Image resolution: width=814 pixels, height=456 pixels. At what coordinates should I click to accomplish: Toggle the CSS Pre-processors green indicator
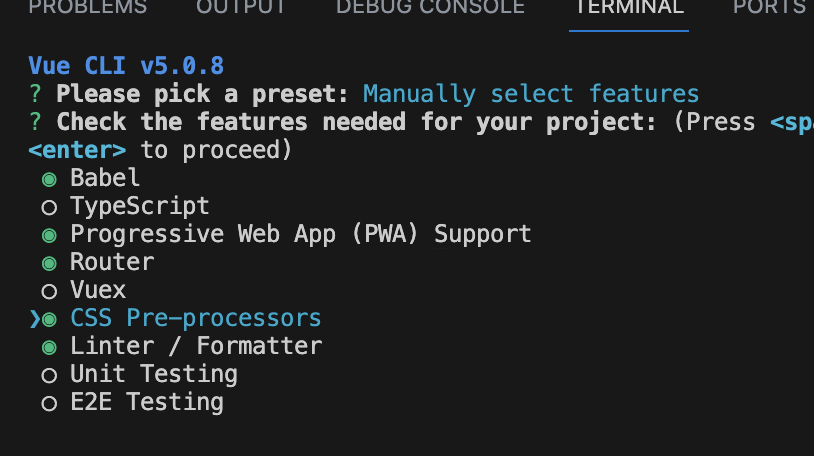tap(49, 320)
